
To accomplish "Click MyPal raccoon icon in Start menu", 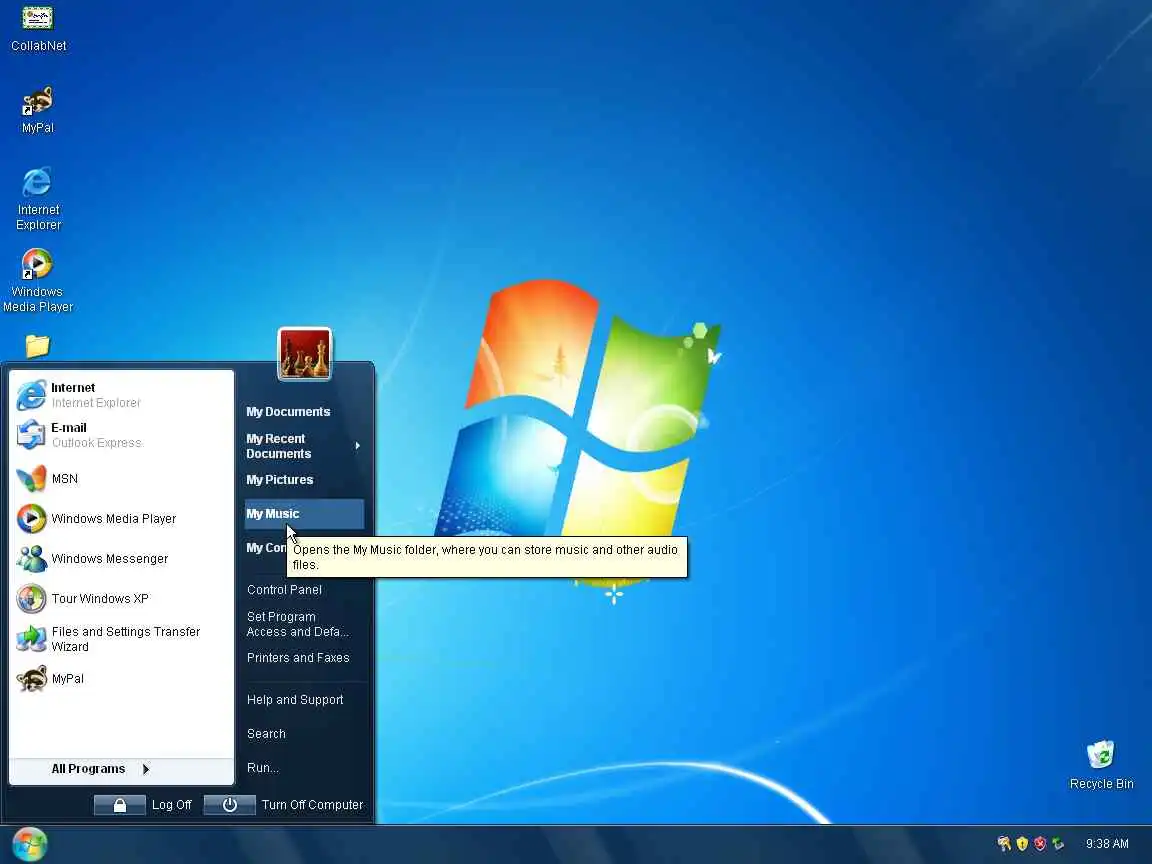I will point(31,679).
